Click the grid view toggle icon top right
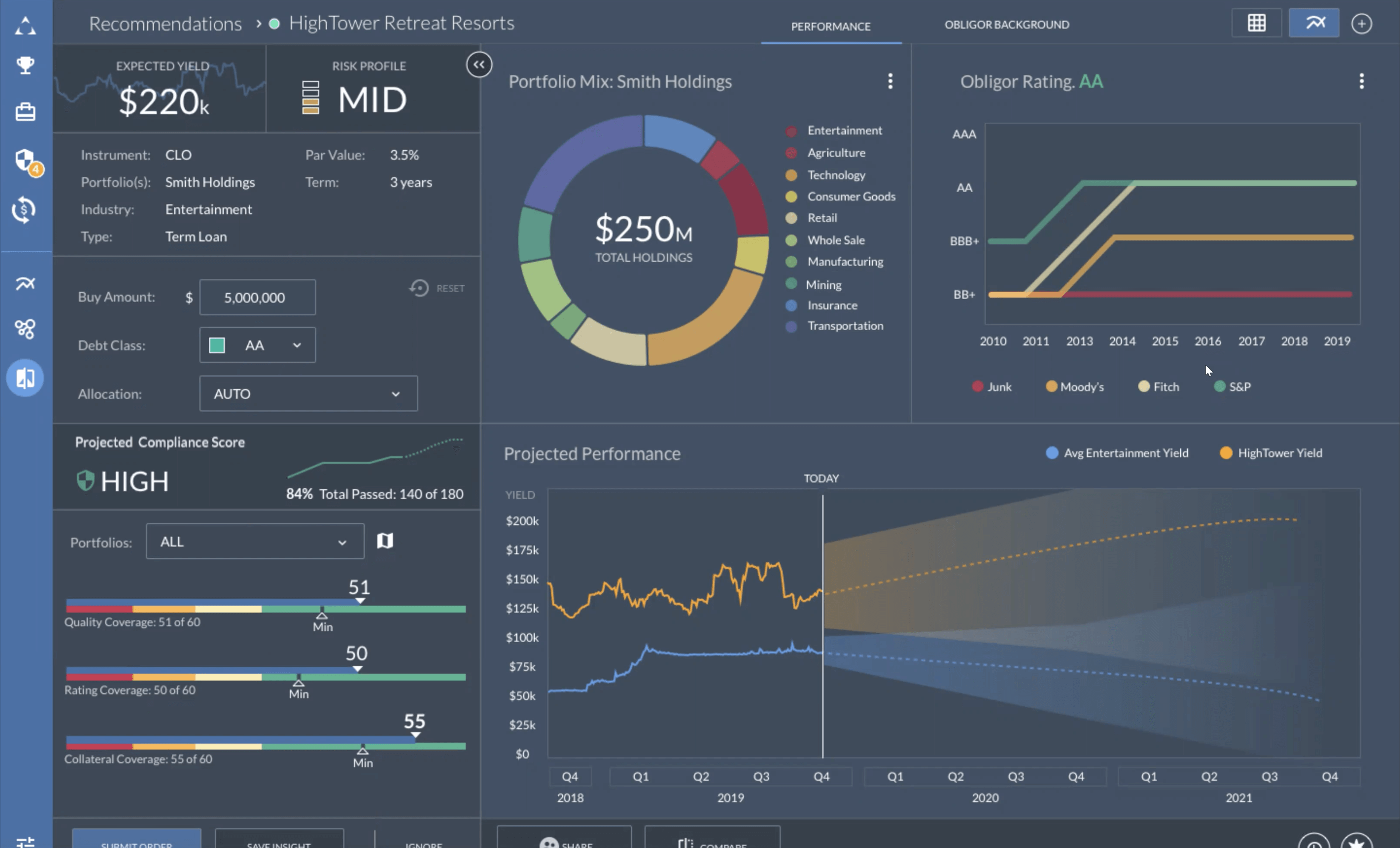The width and height of the screenshot is (1400, 848). coord(1257,22)
